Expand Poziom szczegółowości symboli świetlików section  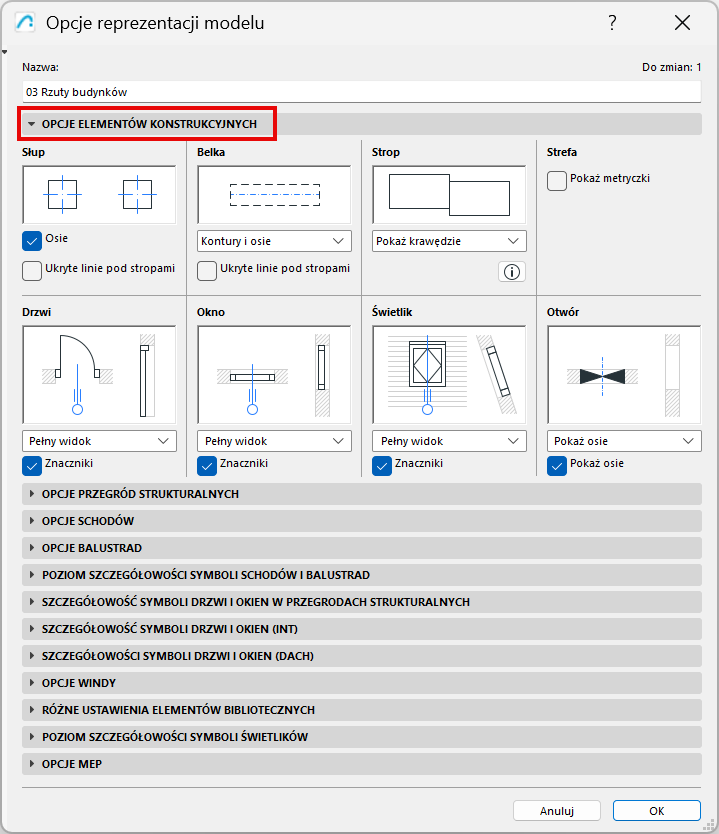[362, 737]
